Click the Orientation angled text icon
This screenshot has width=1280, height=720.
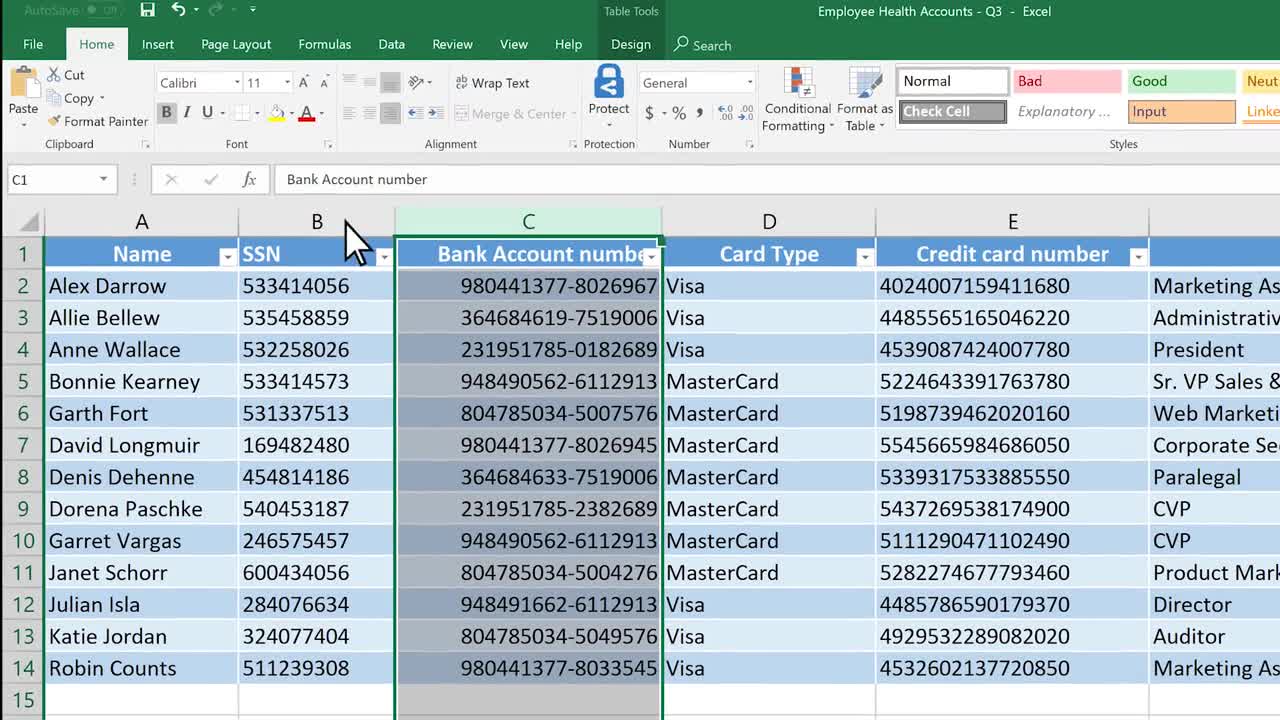[417, 83]
